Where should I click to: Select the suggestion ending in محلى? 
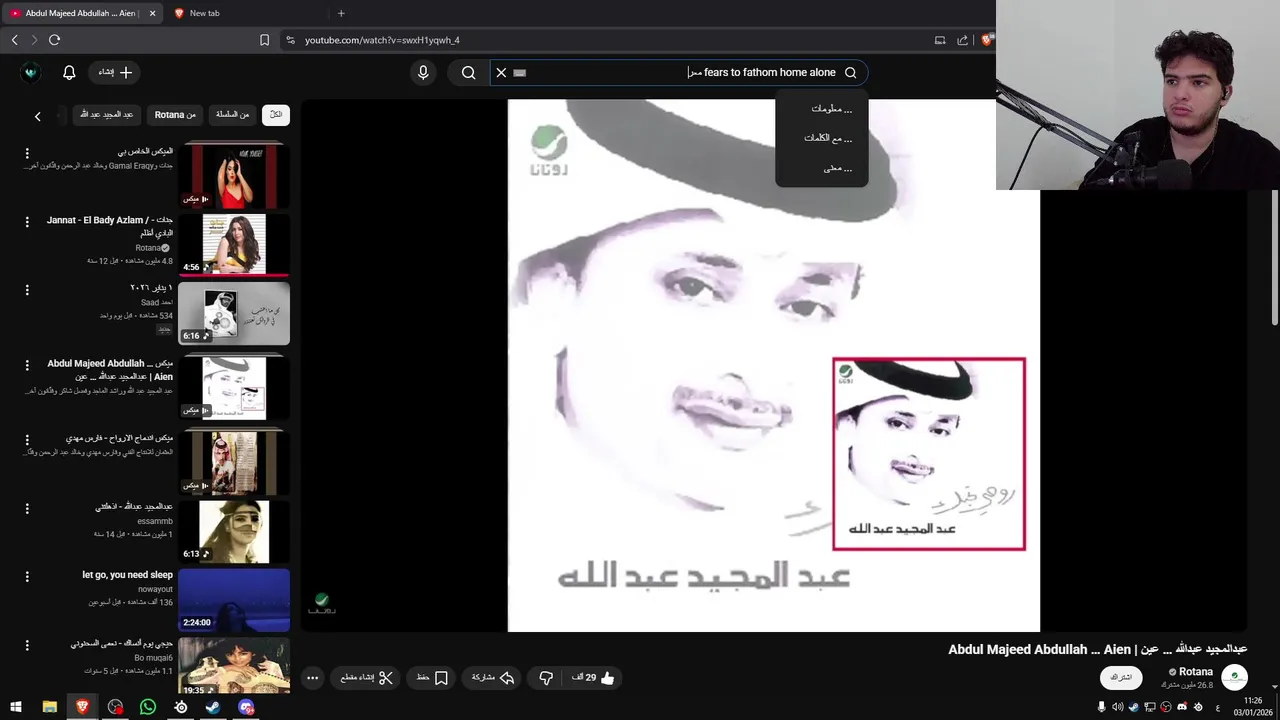click(822, 168)
